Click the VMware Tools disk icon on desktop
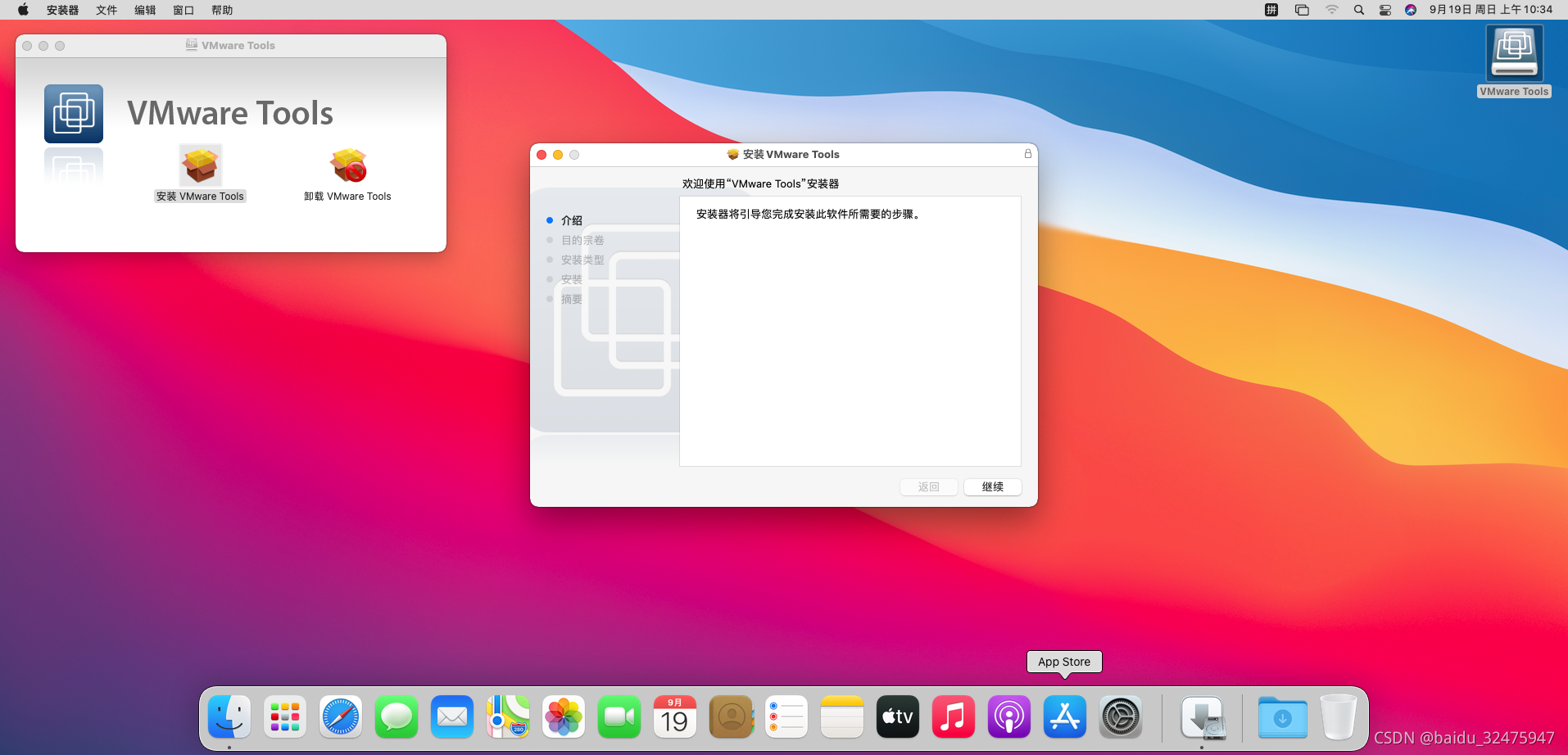 pyautogui.click(x=1514, y=53)
